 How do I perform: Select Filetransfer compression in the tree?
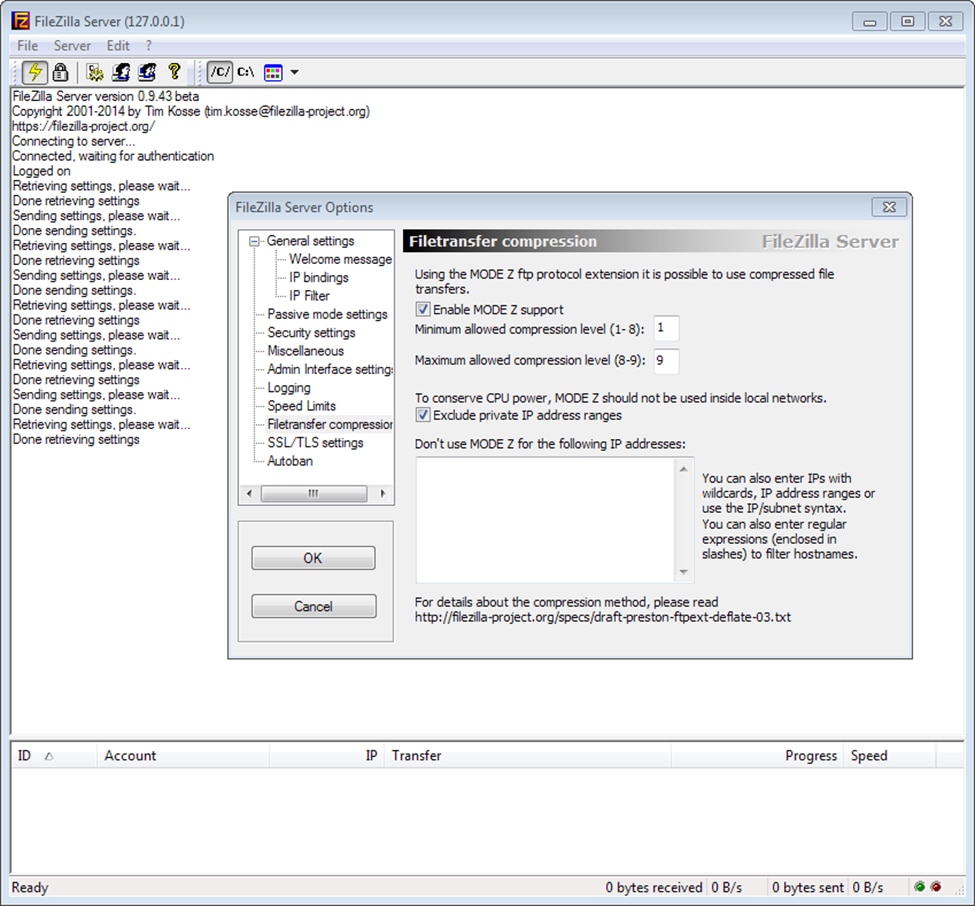click(330, 424)
